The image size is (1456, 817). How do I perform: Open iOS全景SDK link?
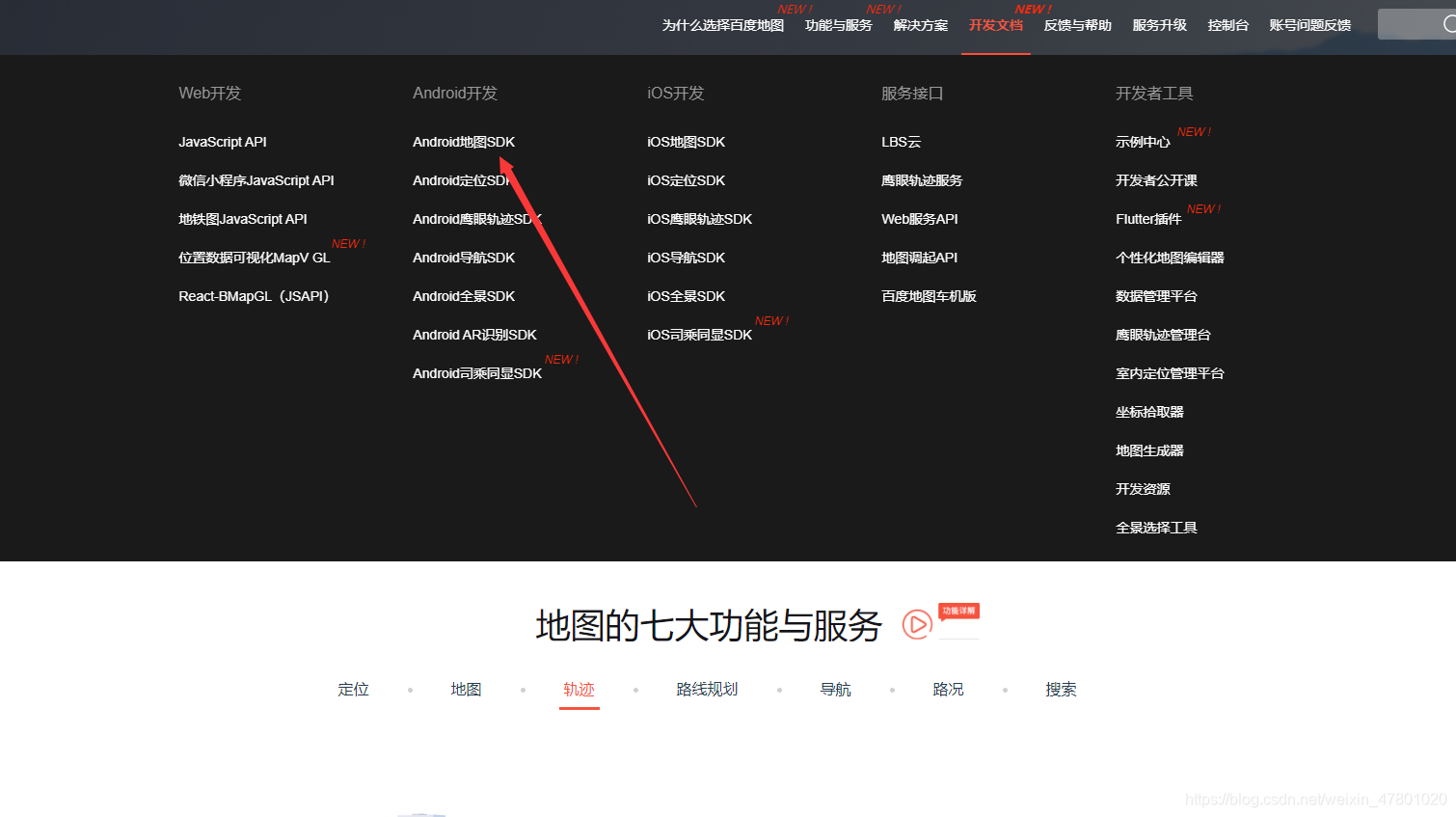[x=687, y=296]
